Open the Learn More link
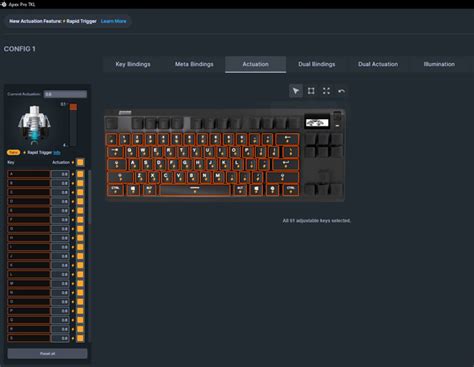The image size is (474, 367). click(113, 21)
